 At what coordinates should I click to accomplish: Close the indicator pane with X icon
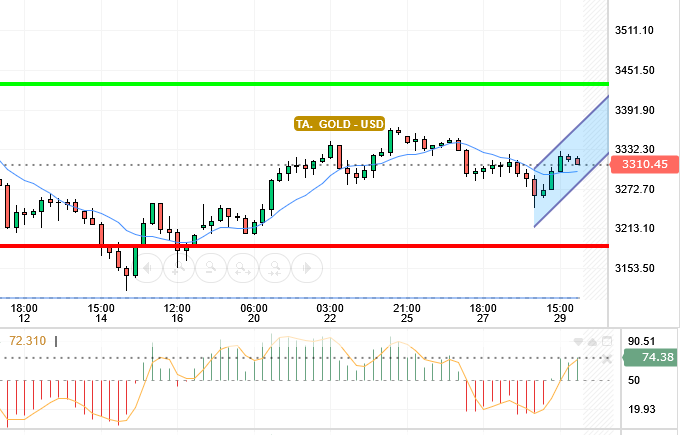606,360
